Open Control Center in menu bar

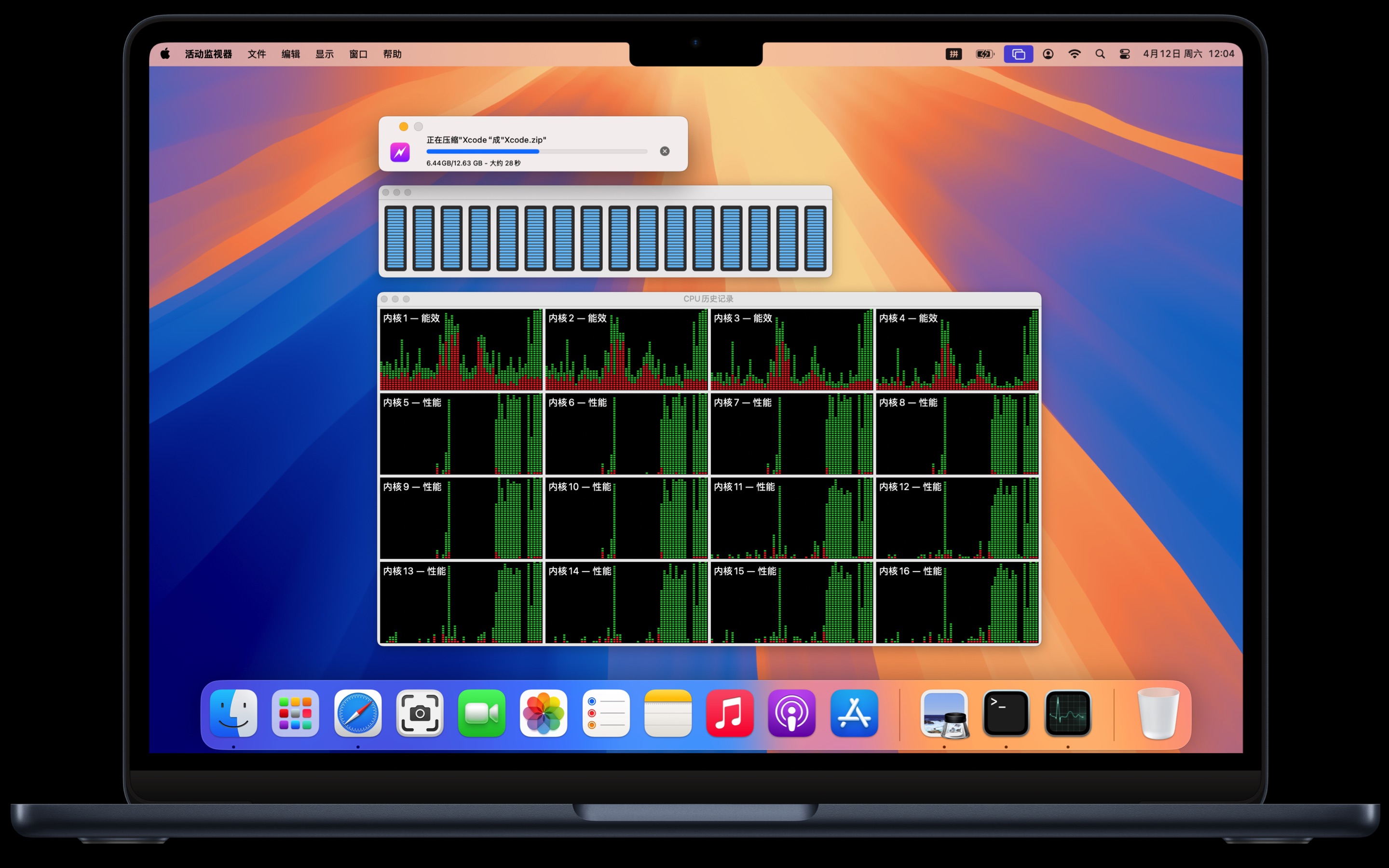(1124, 54)
